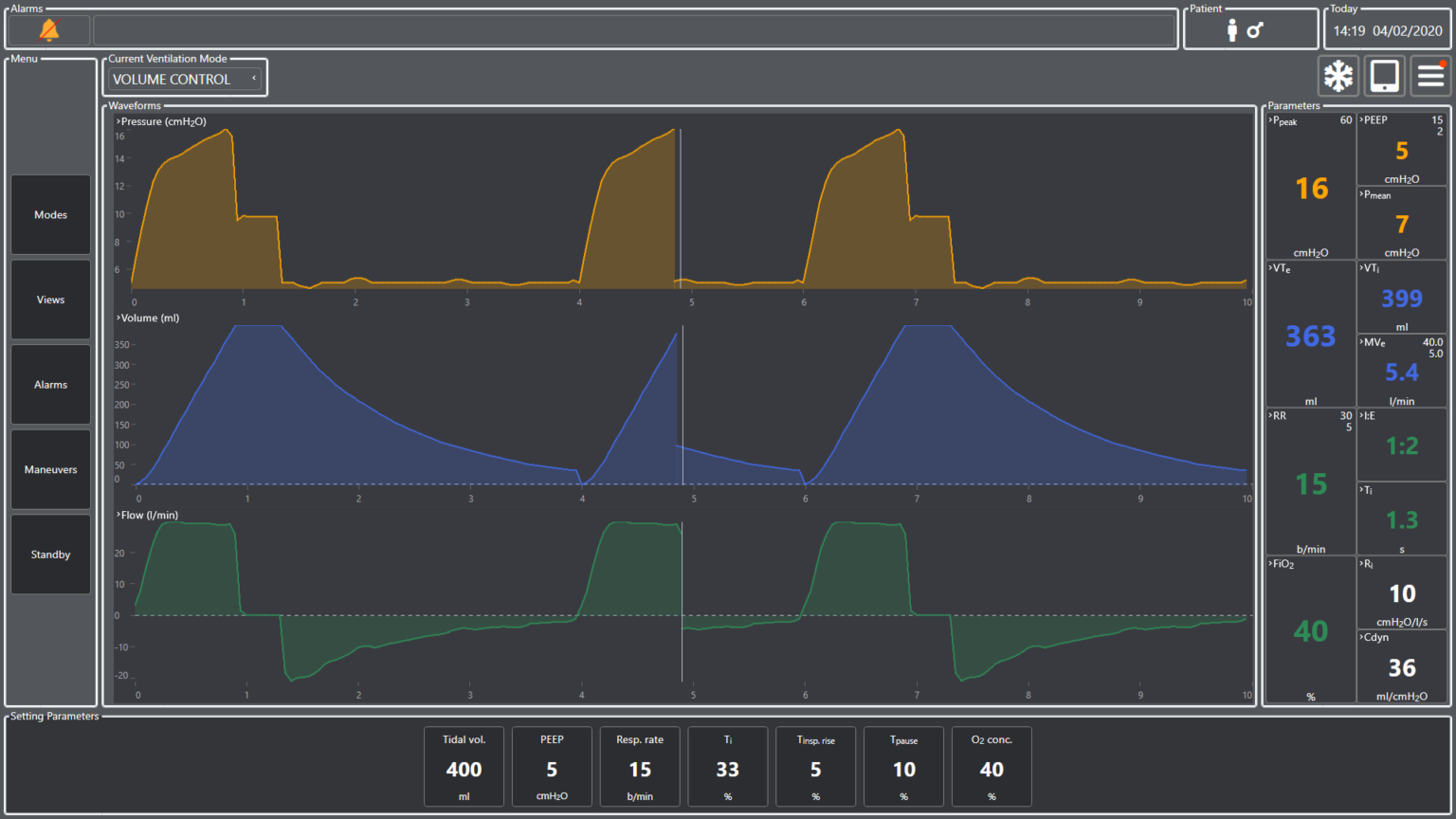Click the Resp. rate setting tile
Screen dimensions: 1456x819
tap(640, 767)
